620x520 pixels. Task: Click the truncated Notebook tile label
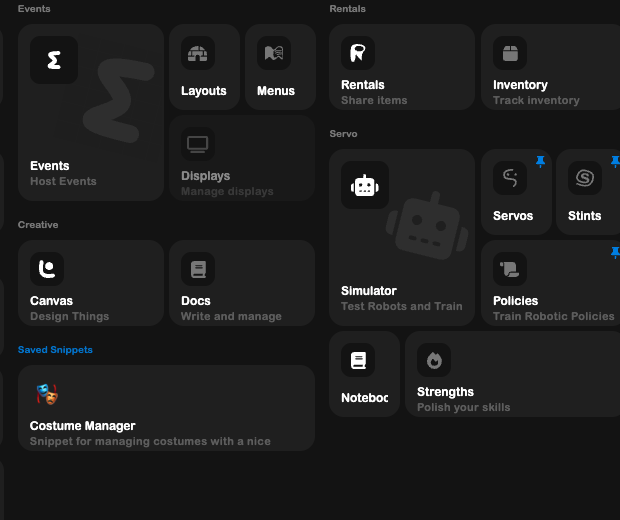click(365, 398)
